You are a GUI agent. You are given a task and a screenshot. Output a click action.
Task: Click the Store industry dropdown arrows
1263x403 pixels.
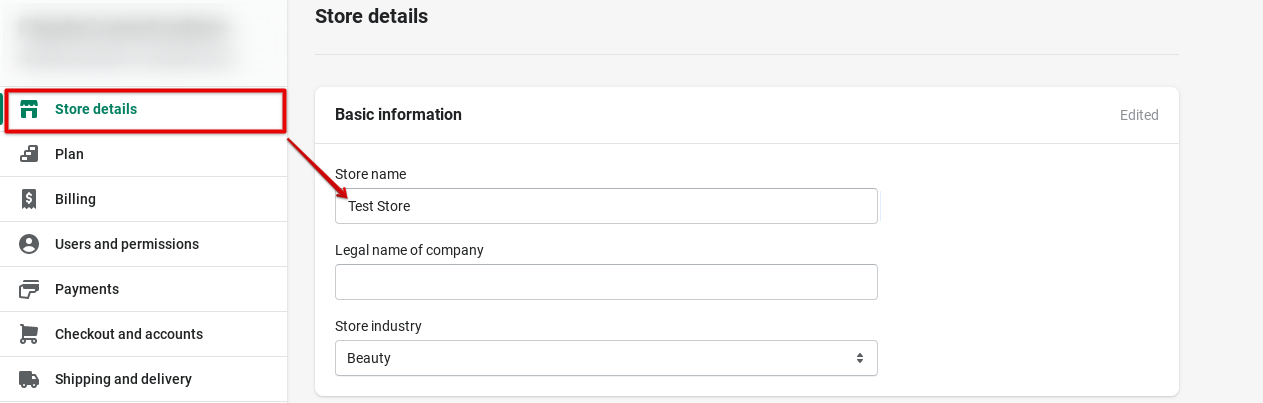point(859,358)
